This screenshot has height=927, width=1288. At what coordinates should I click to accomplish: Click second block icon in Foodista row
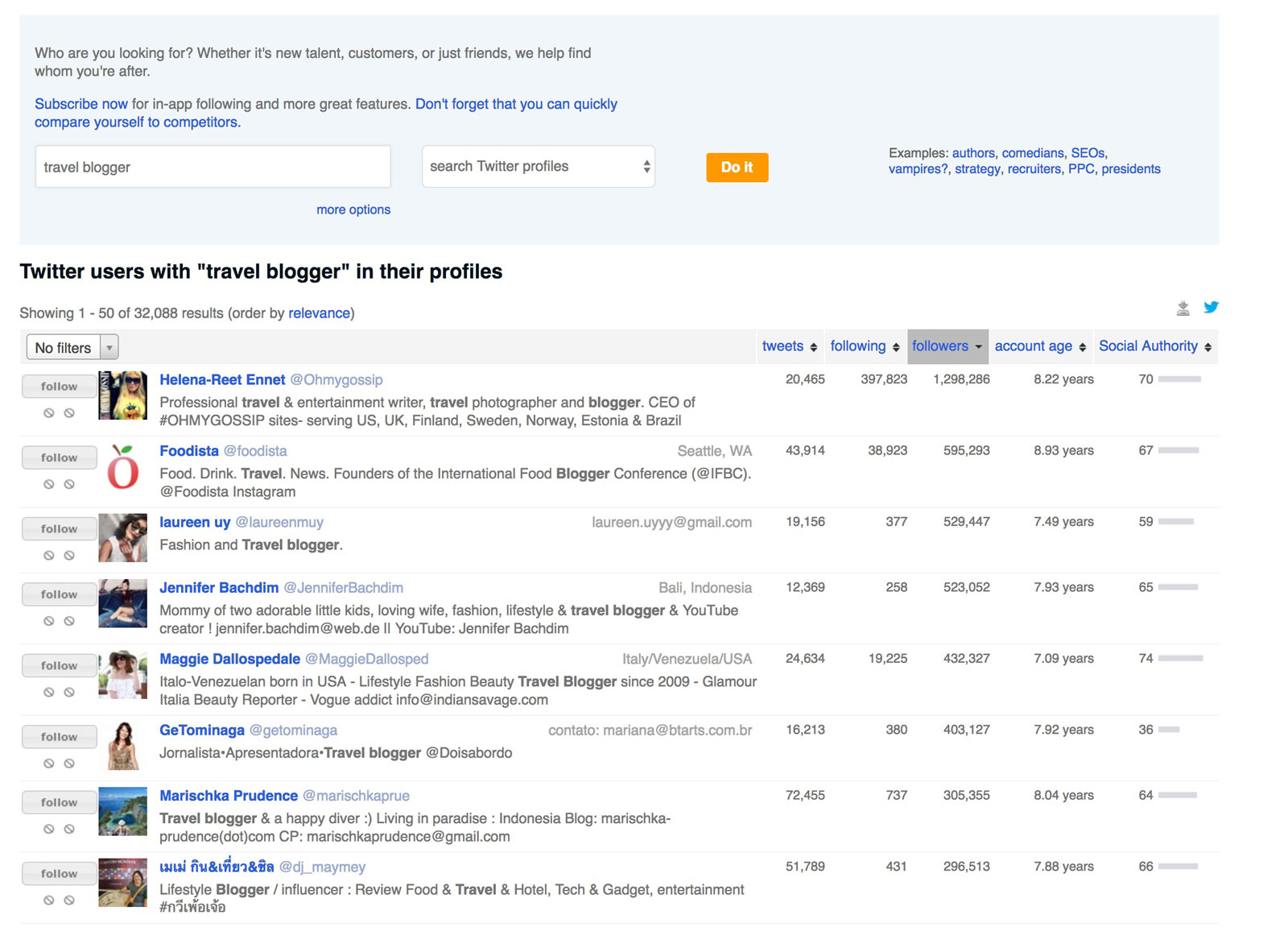(x=69, y=484)
